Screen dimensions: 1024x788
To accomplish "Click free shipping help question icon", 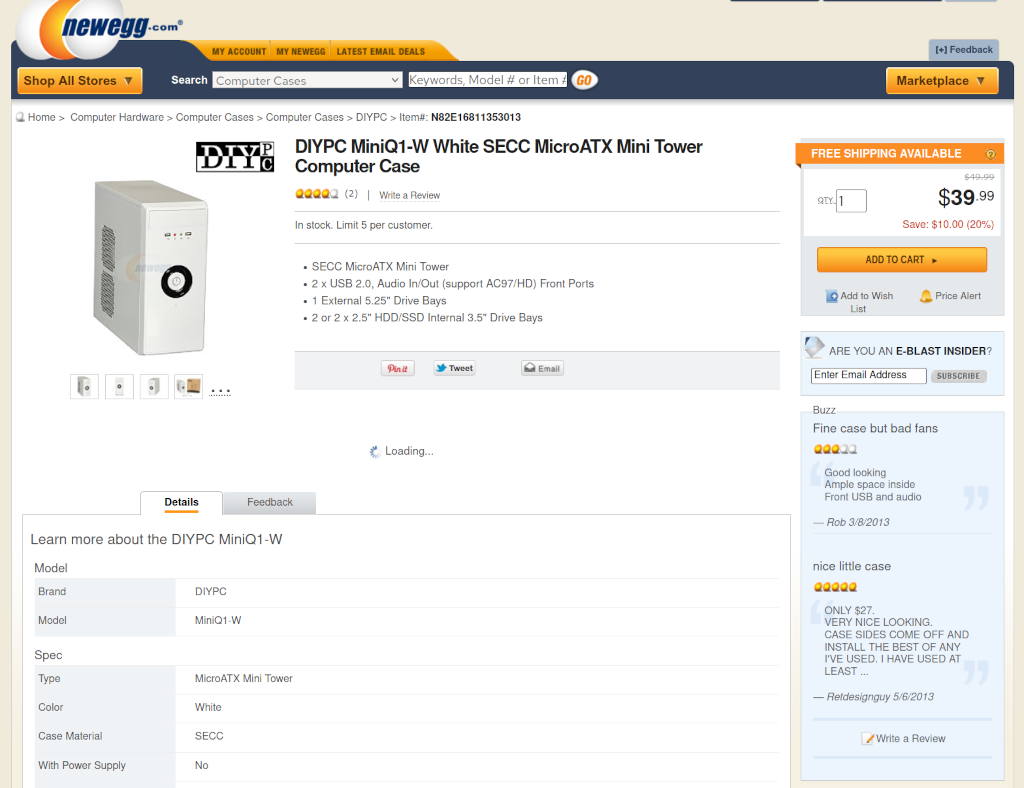I will [x=990, y=154].
